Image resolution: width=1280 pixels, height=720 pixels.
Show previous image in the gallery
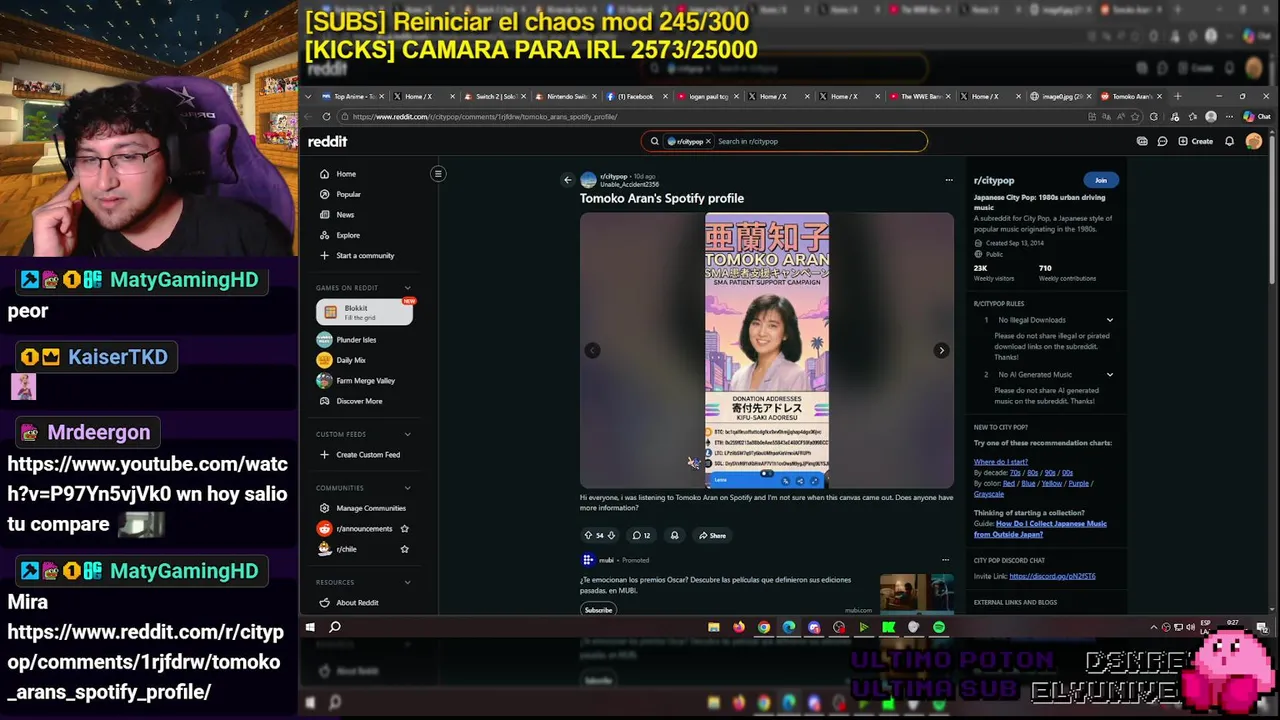tap(592, 350)
